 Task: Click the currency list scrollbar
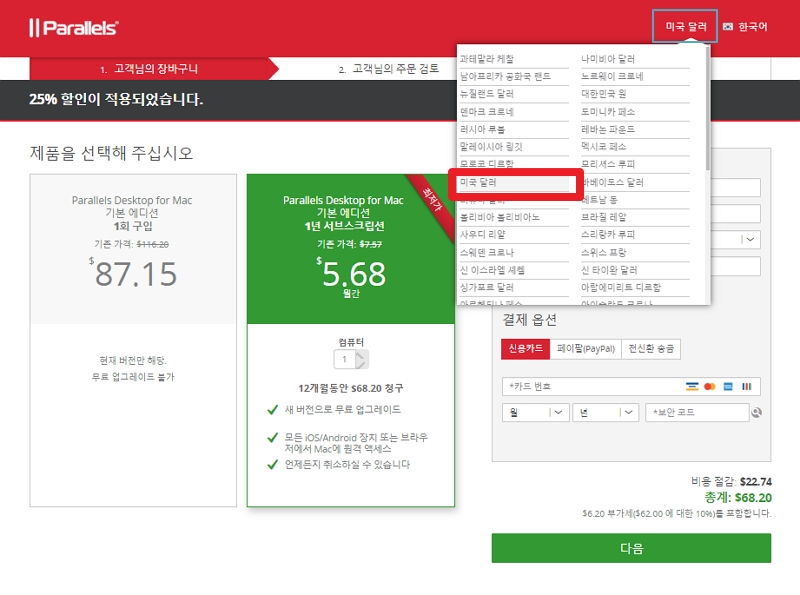pos(707,109)
